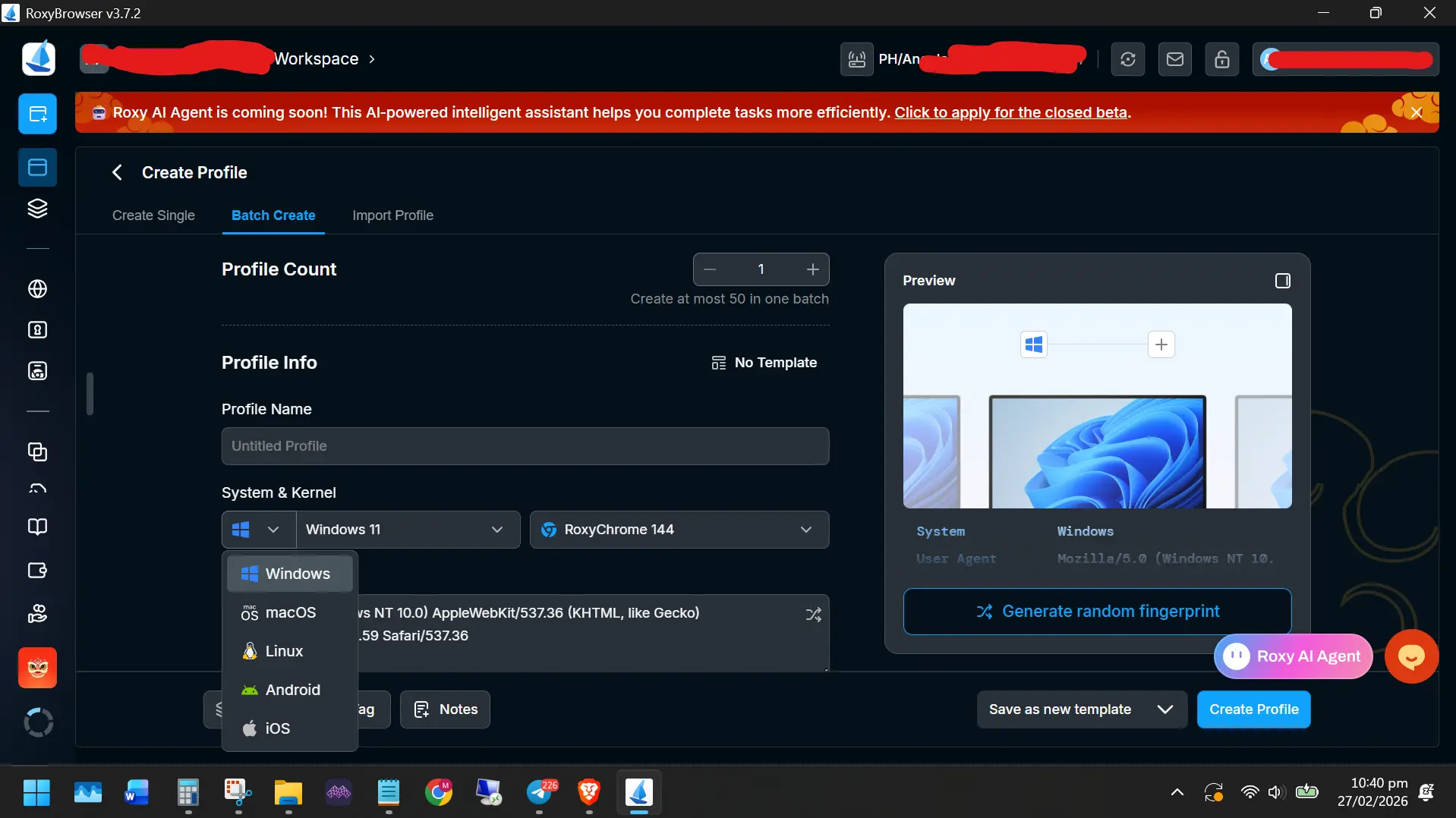1456x818 pixels.
Task: Switch to the Import Profile tab
Action: coord(393,216)
